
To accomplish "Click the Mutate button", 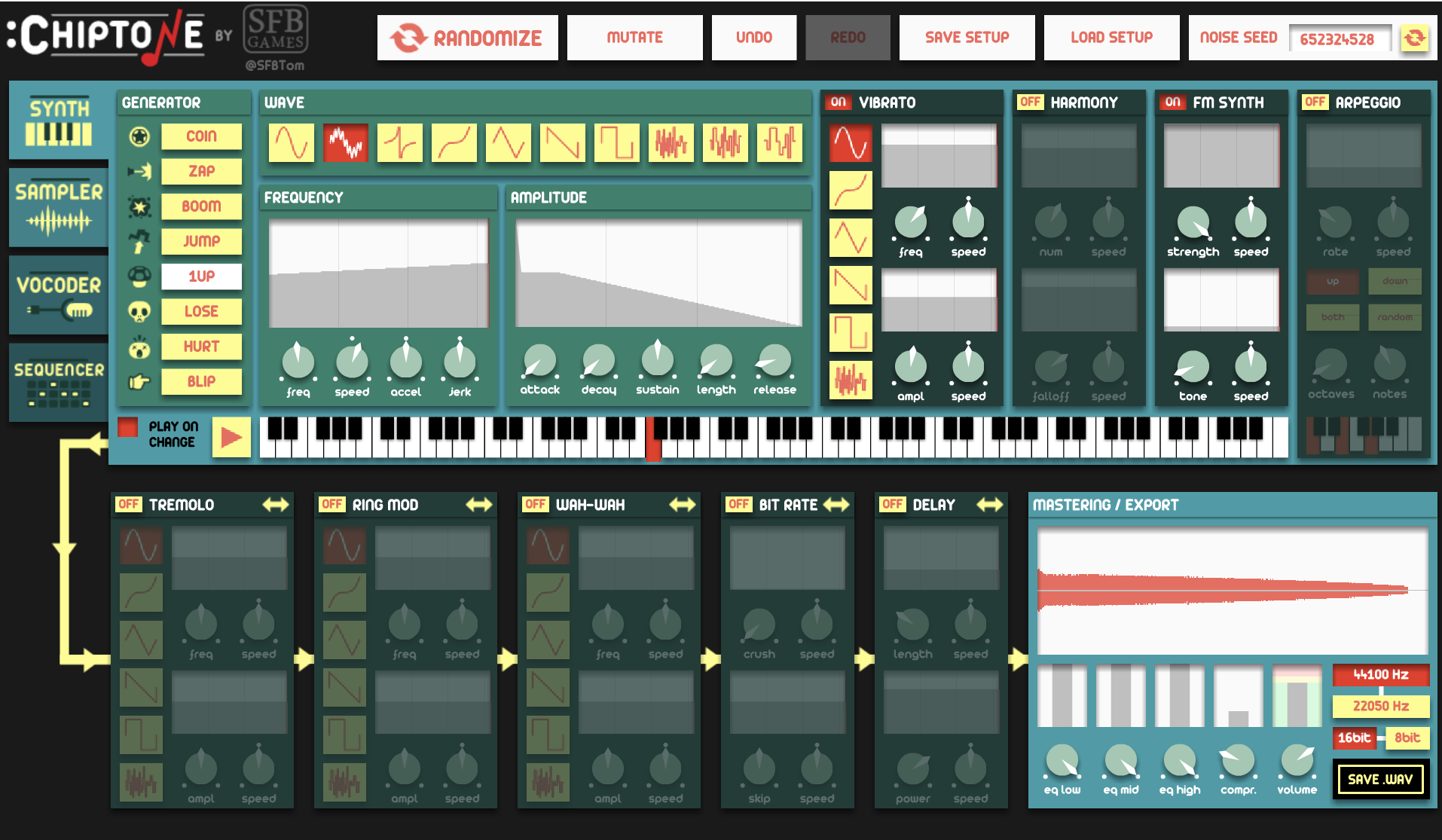I will 635,38.
